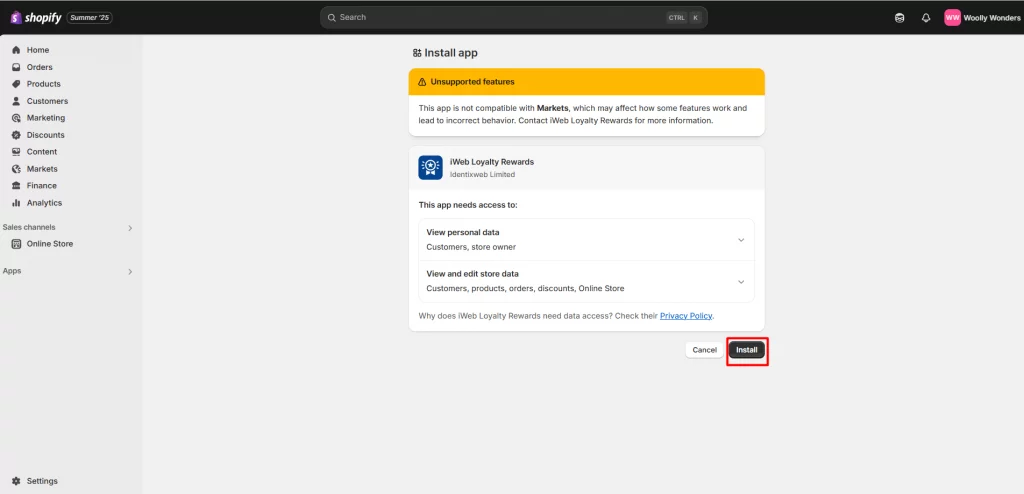This screenshot has width=1024, height=494.
Task: Go to Home in sidebar
Action: [x=38, y=50]
